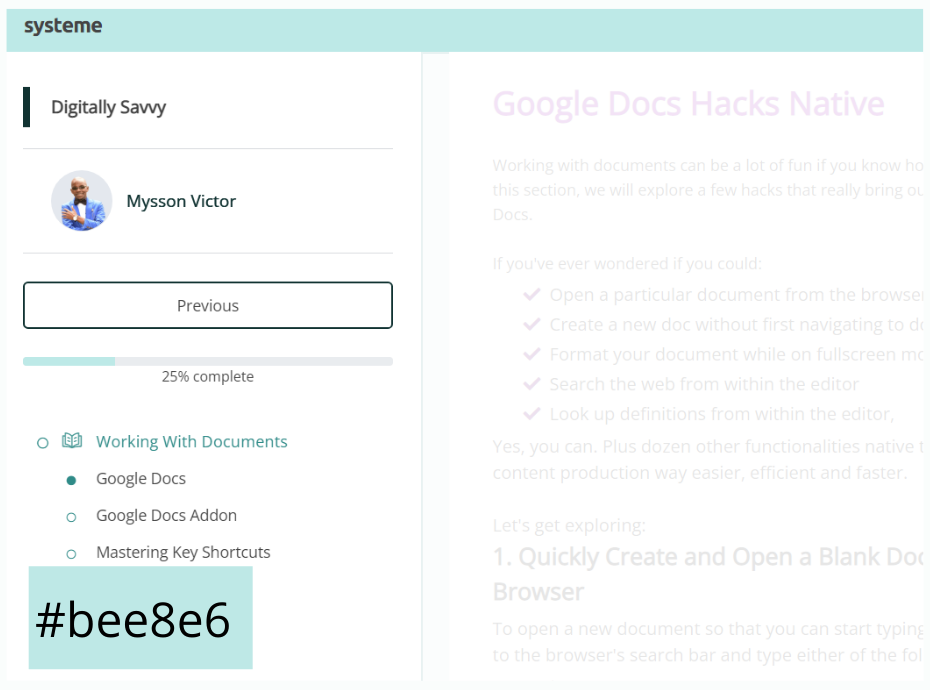Go back with the Previous button
Viewport: 930px width, 690px height.
(208, 306)
